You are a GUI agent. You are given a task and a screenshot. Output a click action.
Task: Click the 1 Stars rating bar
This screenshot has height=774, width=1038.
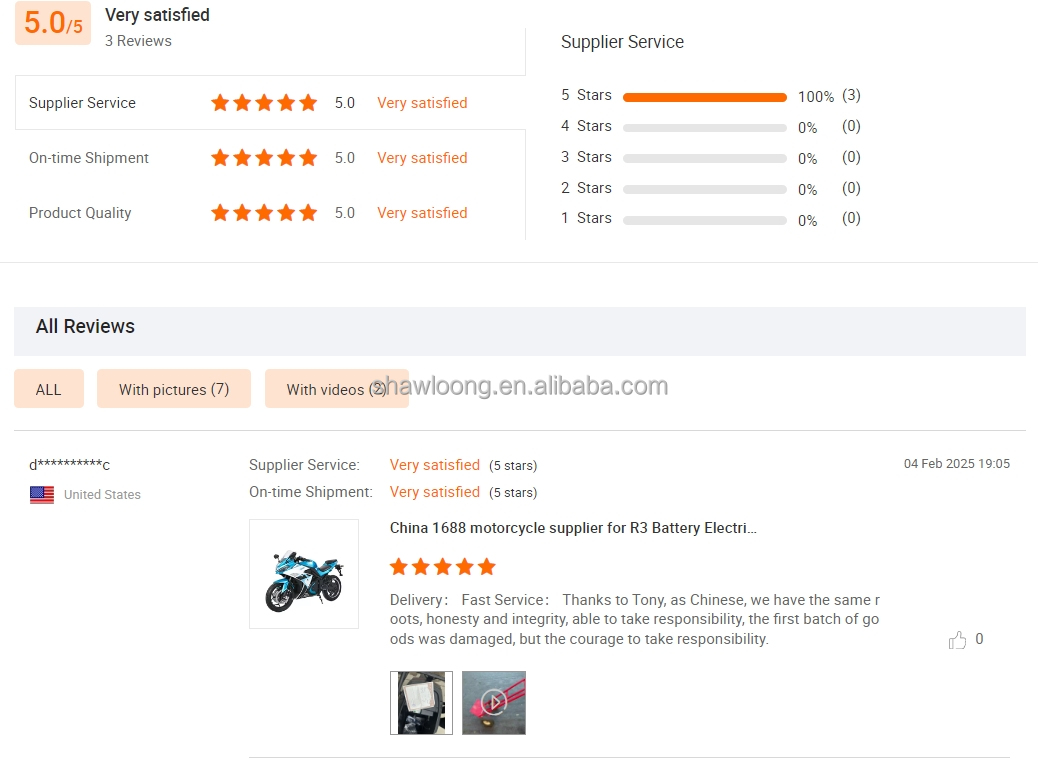[704, 220]
